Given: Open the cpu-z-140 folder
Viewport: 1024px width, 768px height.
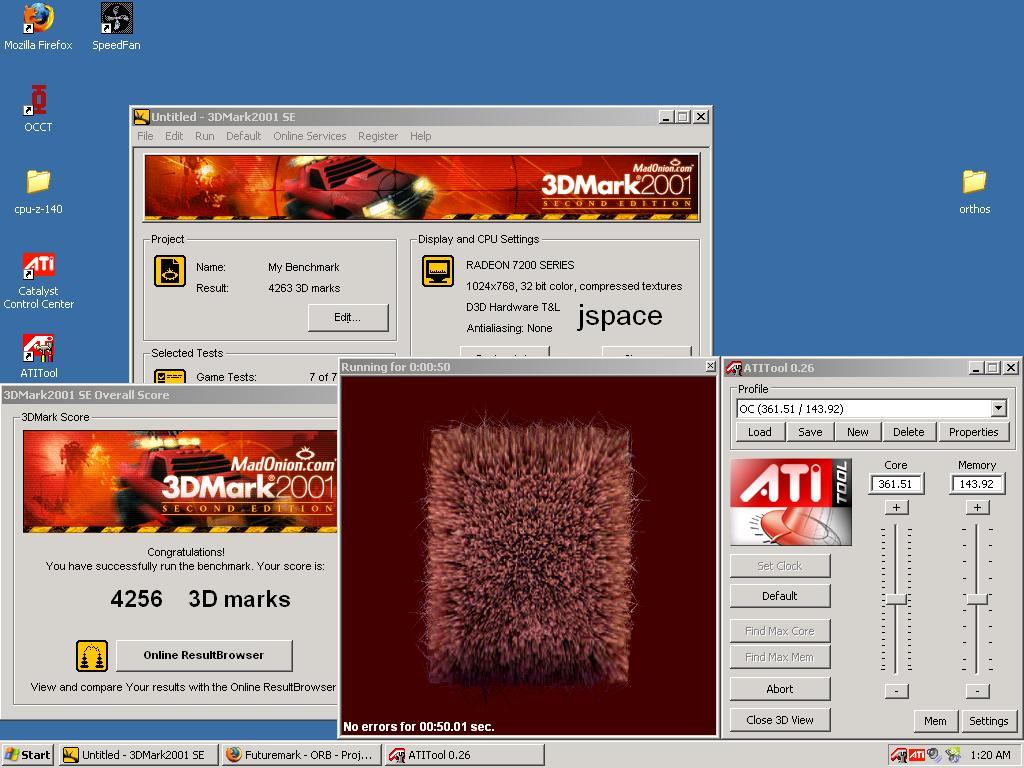Looking at the screenshot, I should pyautogui.click(x=38, y=191).
